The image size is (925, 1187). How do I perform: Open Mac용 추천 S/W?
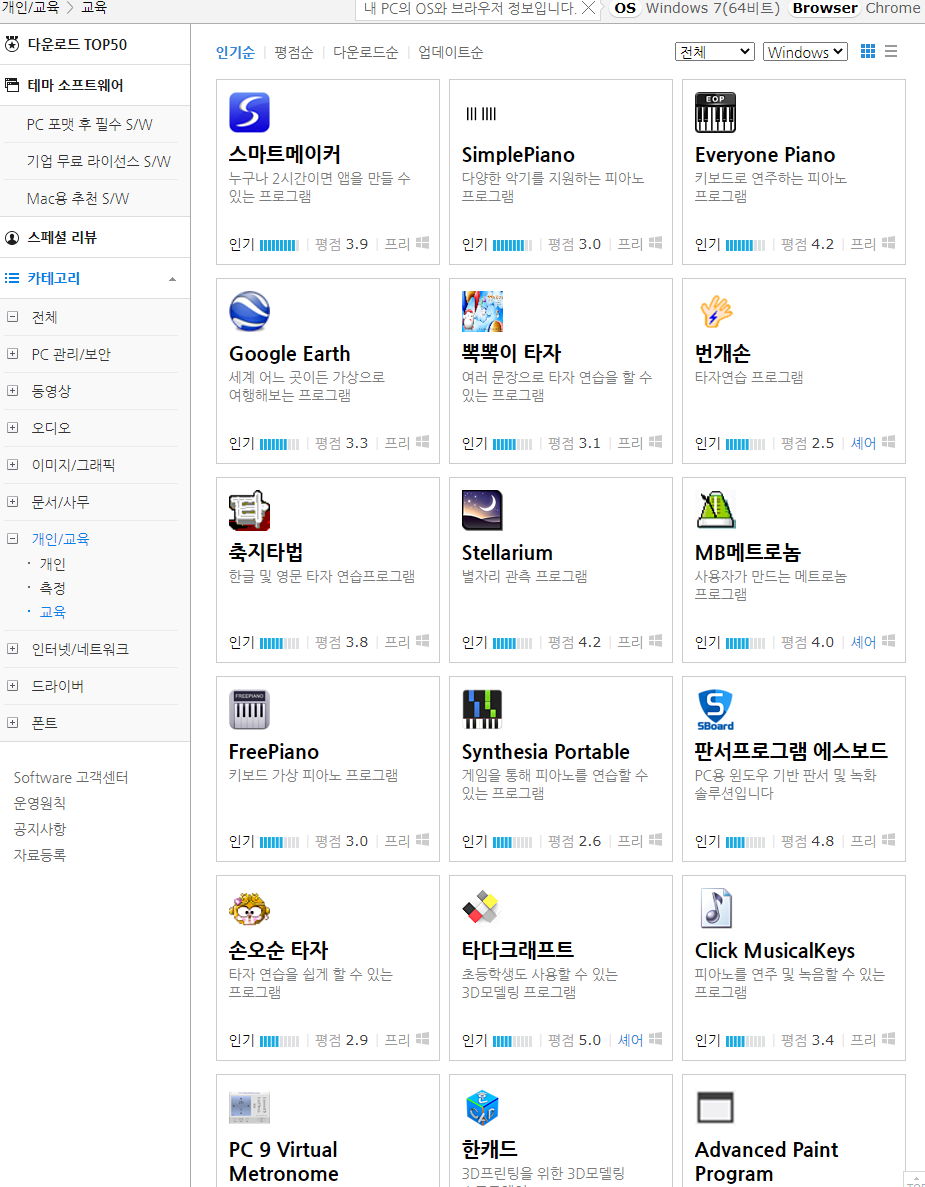coord(78,198)
